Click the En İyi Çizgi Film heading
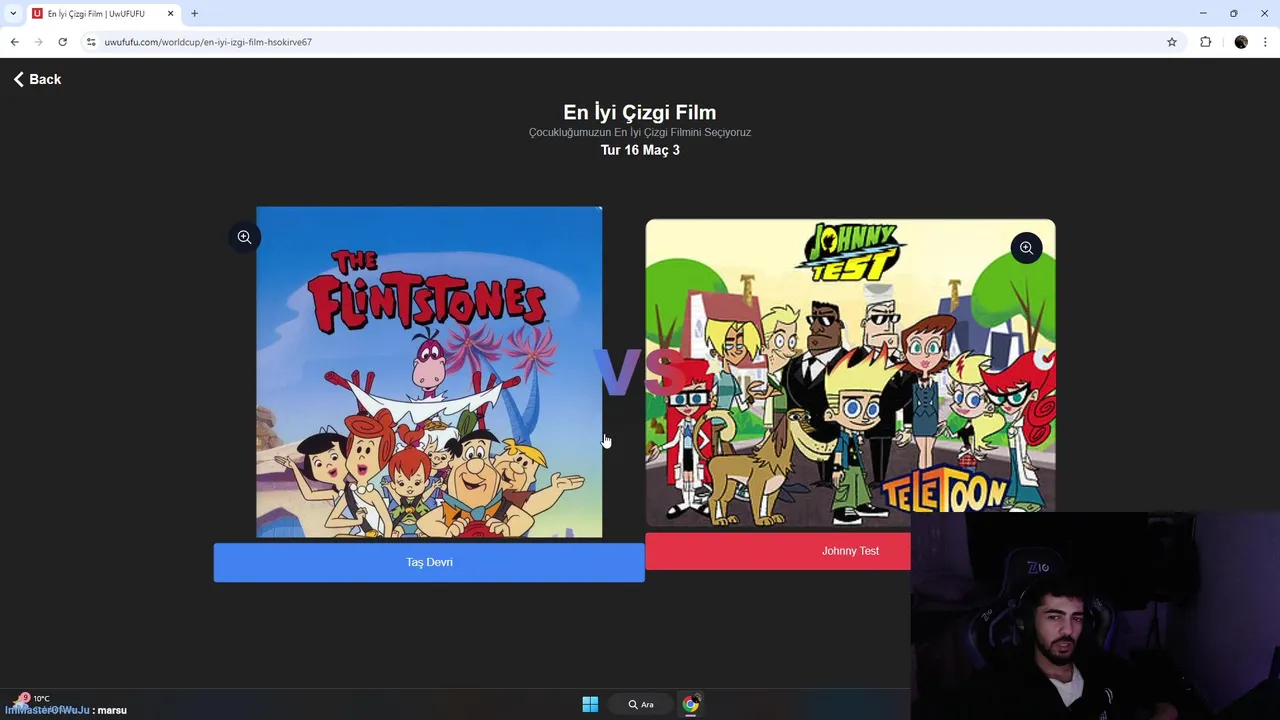Viewport: 1280px width, 720px height. [x=640, y=112]
